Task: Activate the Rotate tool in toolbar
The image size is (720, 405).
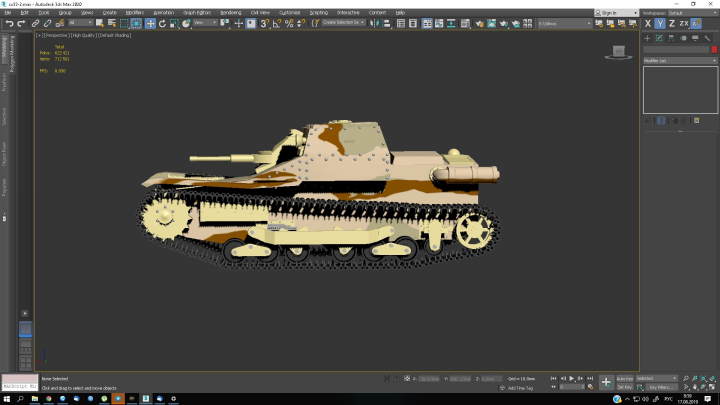Action: pos(162,23)
